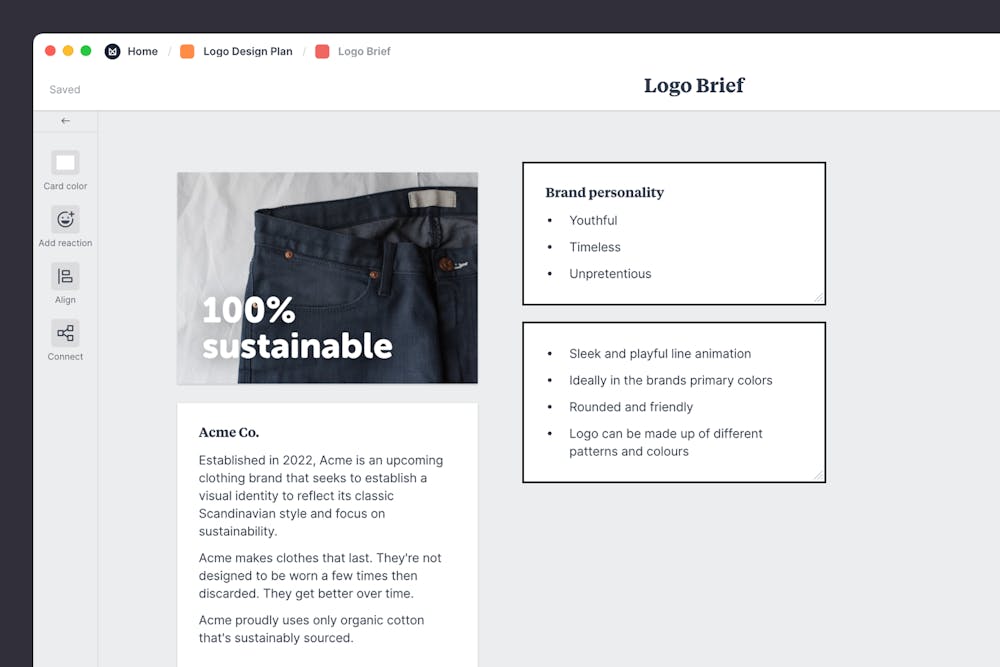1000x667 pixels.
Task: Click the resize handle on the Brand personality card
Action: tap(820, 298)
